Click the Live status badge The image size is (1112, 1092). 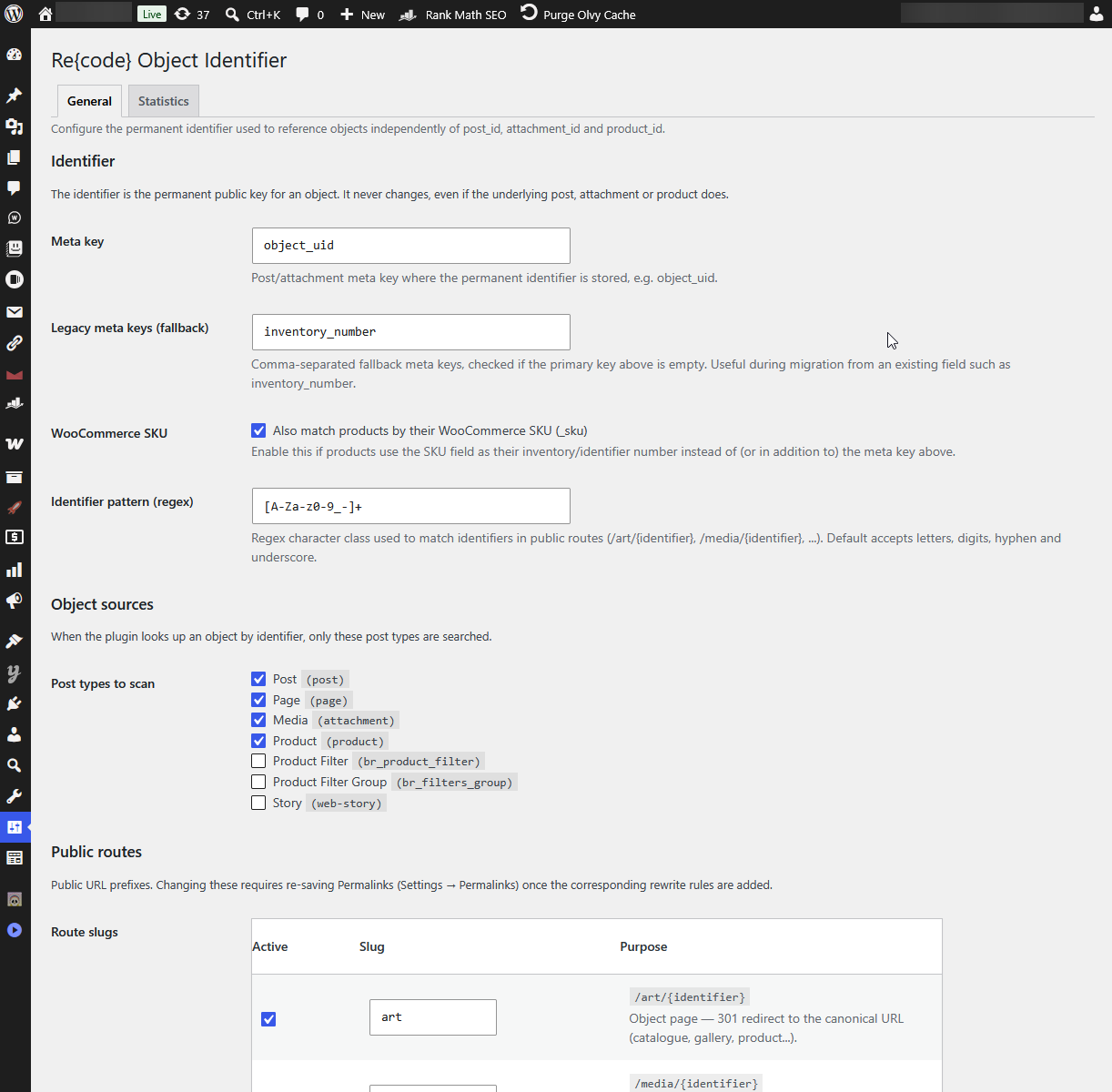click(x=152, y=14)
